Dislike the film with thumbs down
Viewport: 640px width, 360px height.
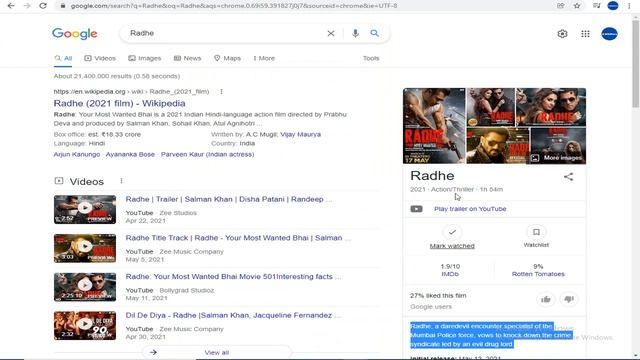tap(569, 300)
